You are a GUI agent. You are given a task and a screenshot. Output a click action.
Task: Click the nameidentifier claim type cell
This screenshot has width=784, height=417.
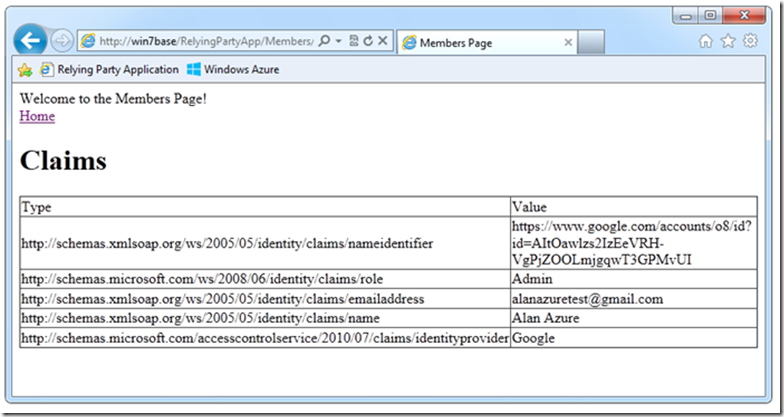(265, 244)
